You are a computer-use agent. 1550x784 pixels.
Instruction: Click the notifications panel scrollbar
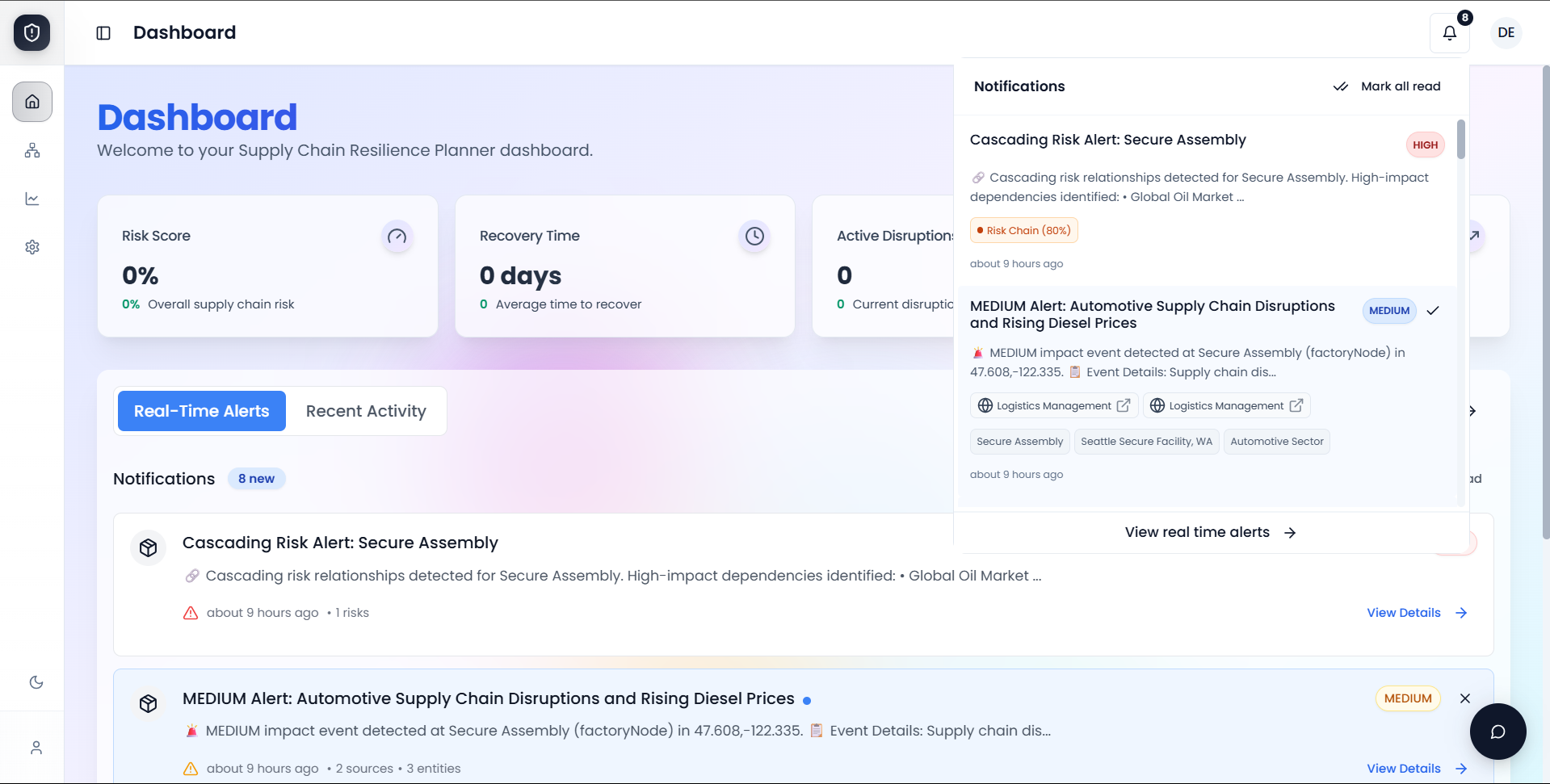[1460, 140]
